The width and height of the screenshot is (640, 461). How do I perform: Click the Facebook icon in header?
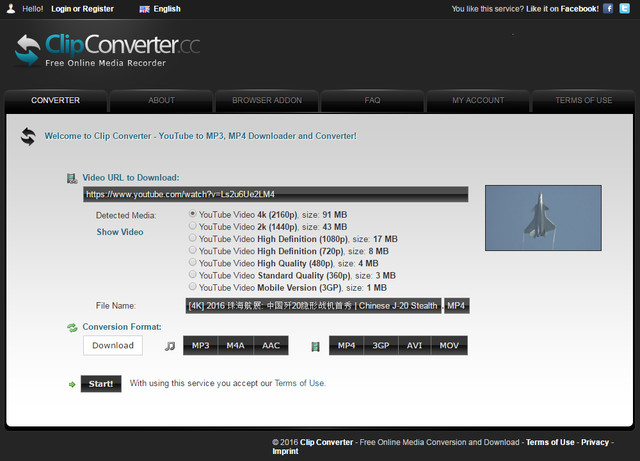(x=608, y=9)
